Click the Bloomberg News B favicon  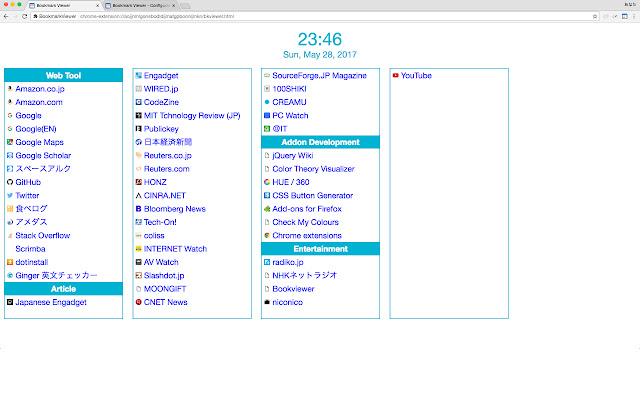pos(138,209)
